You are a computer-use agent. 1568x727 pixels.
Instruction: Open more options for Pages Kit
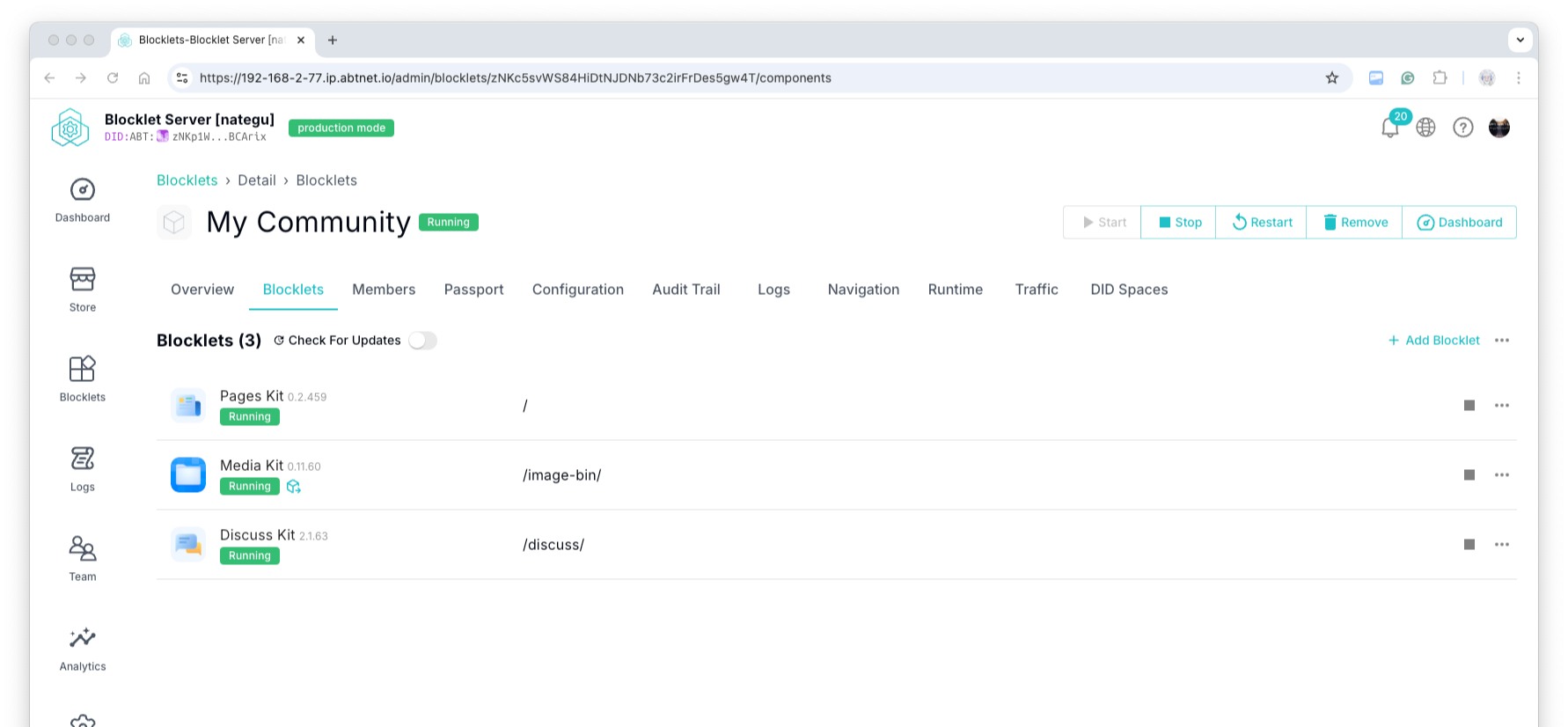click(1501, 406)
